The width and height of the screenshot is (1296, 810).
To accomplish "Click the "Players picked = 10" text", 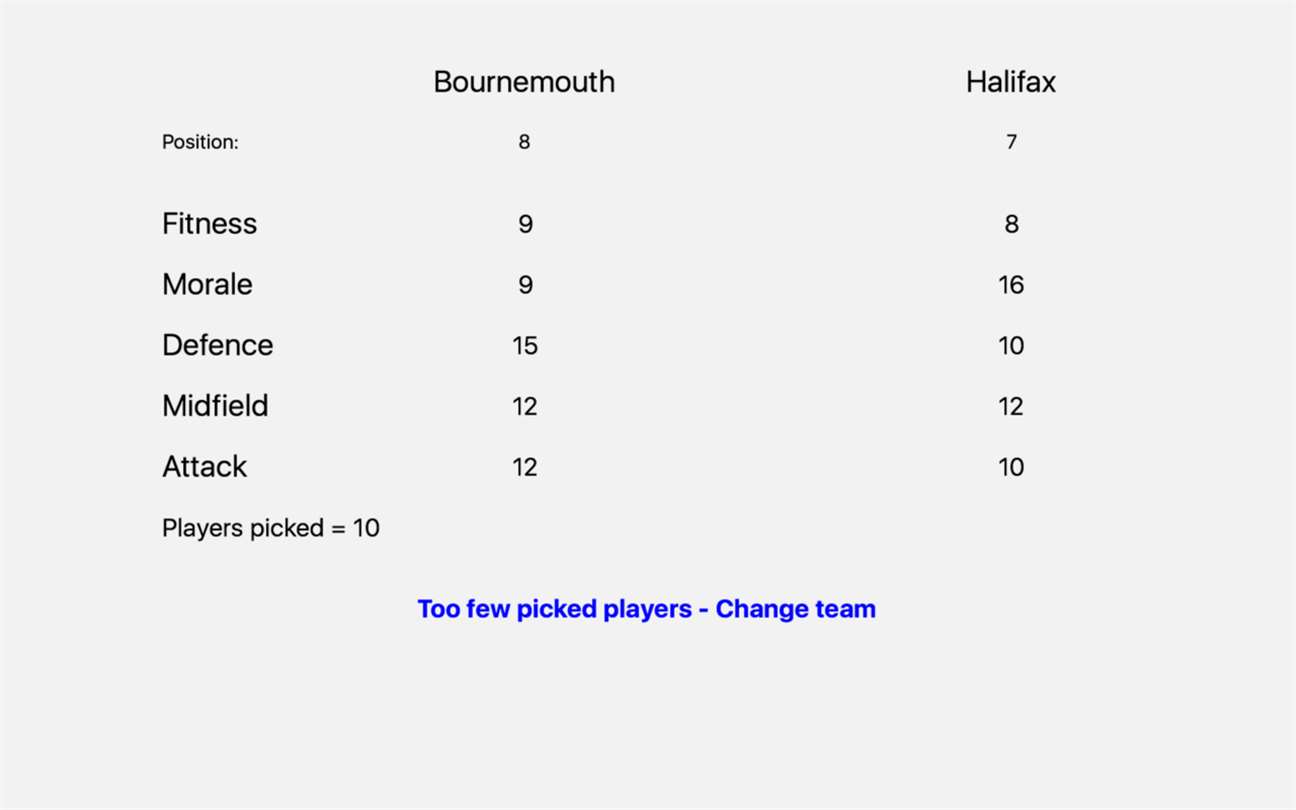I will coord(271,528).
